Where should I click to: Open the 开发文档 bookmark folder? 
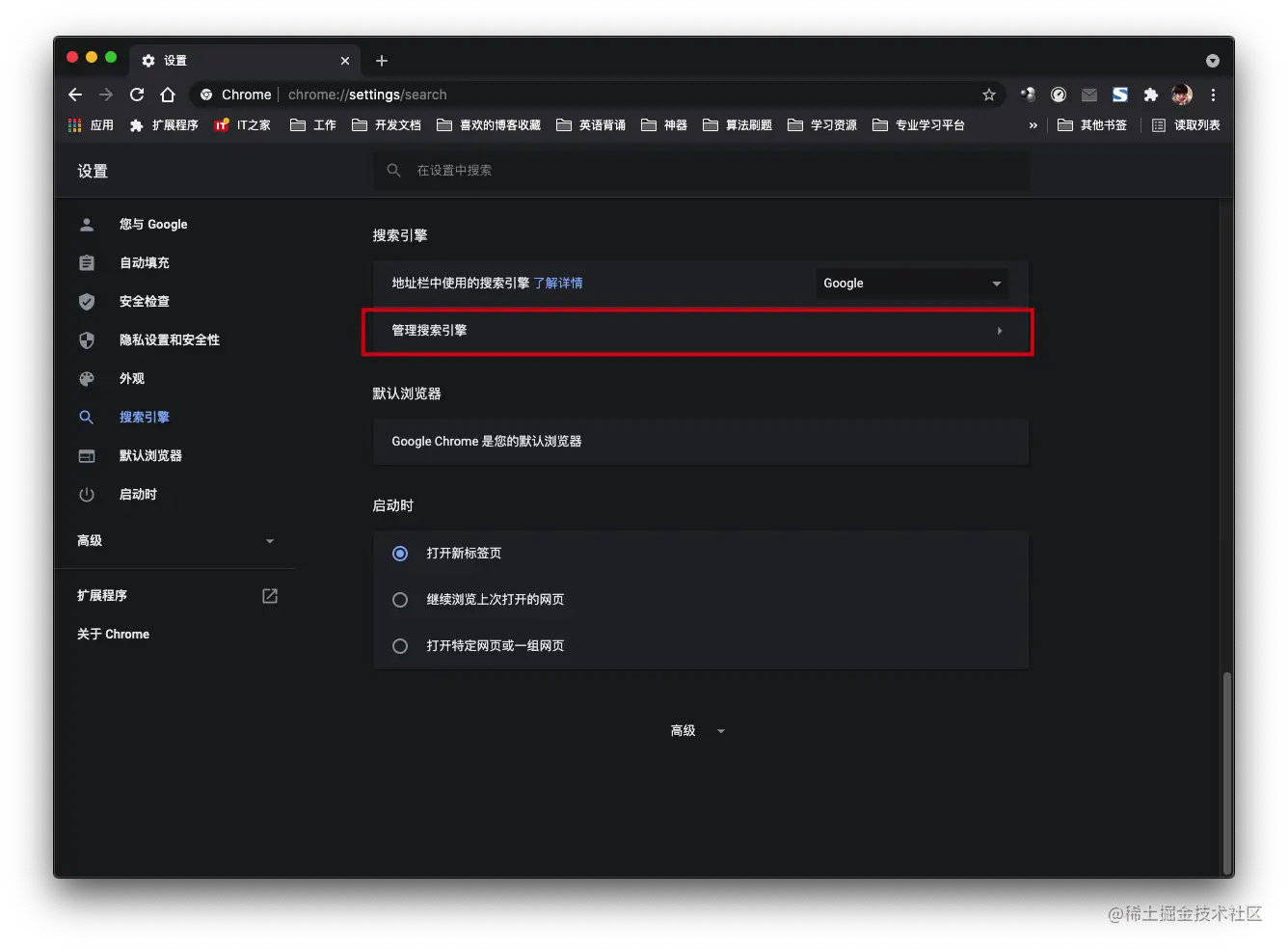click(x=387, y=125)
